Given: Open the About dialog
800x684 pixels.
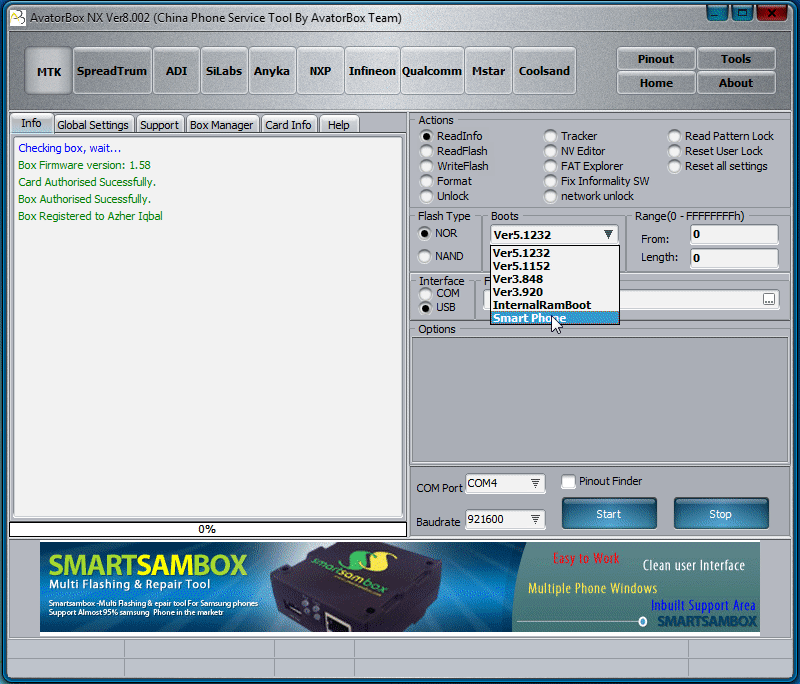Looking at the screenshot, I should [736, 83].
